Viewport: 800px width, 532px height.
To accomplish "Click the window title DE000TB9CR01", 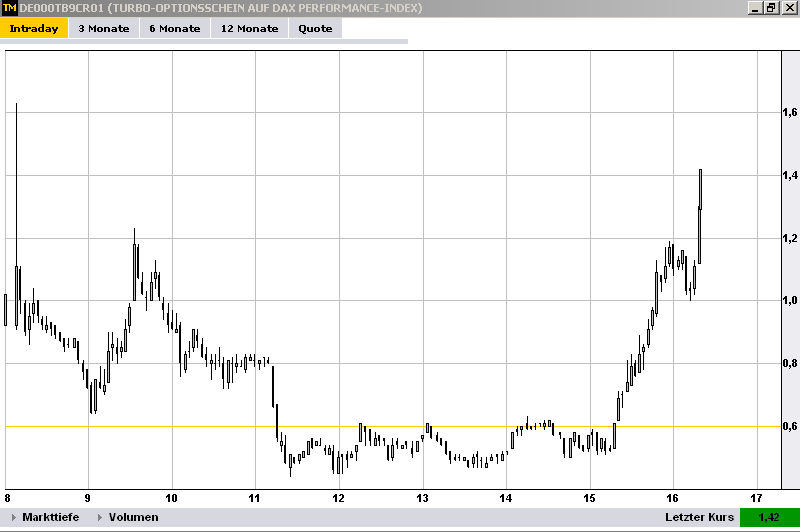I will 220,8.
